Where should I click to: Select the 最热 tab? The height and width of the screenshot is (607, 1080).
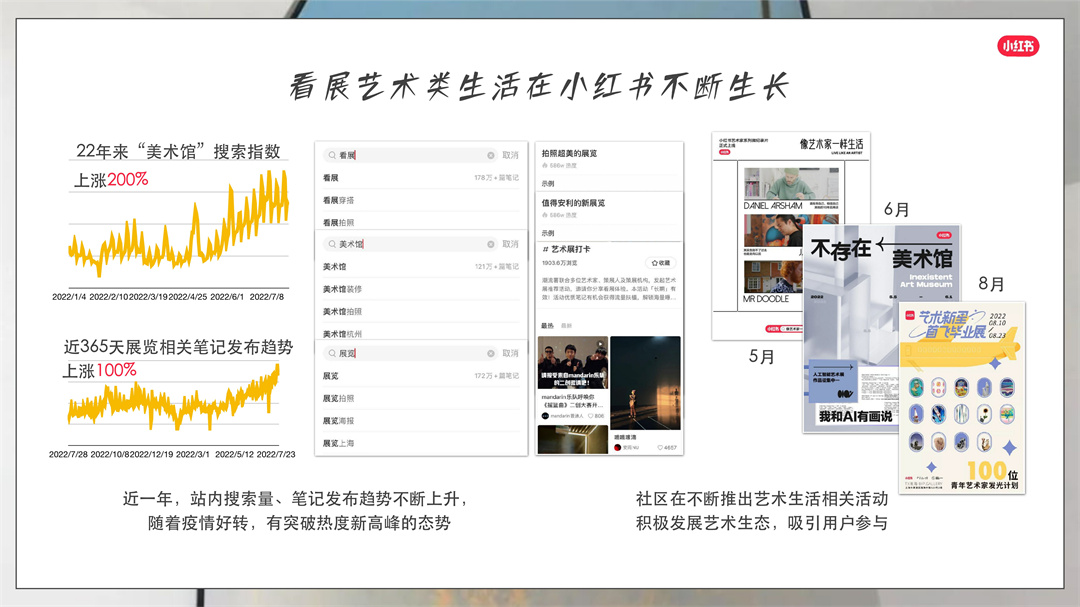pyautogui.click(x=545, y=326)
